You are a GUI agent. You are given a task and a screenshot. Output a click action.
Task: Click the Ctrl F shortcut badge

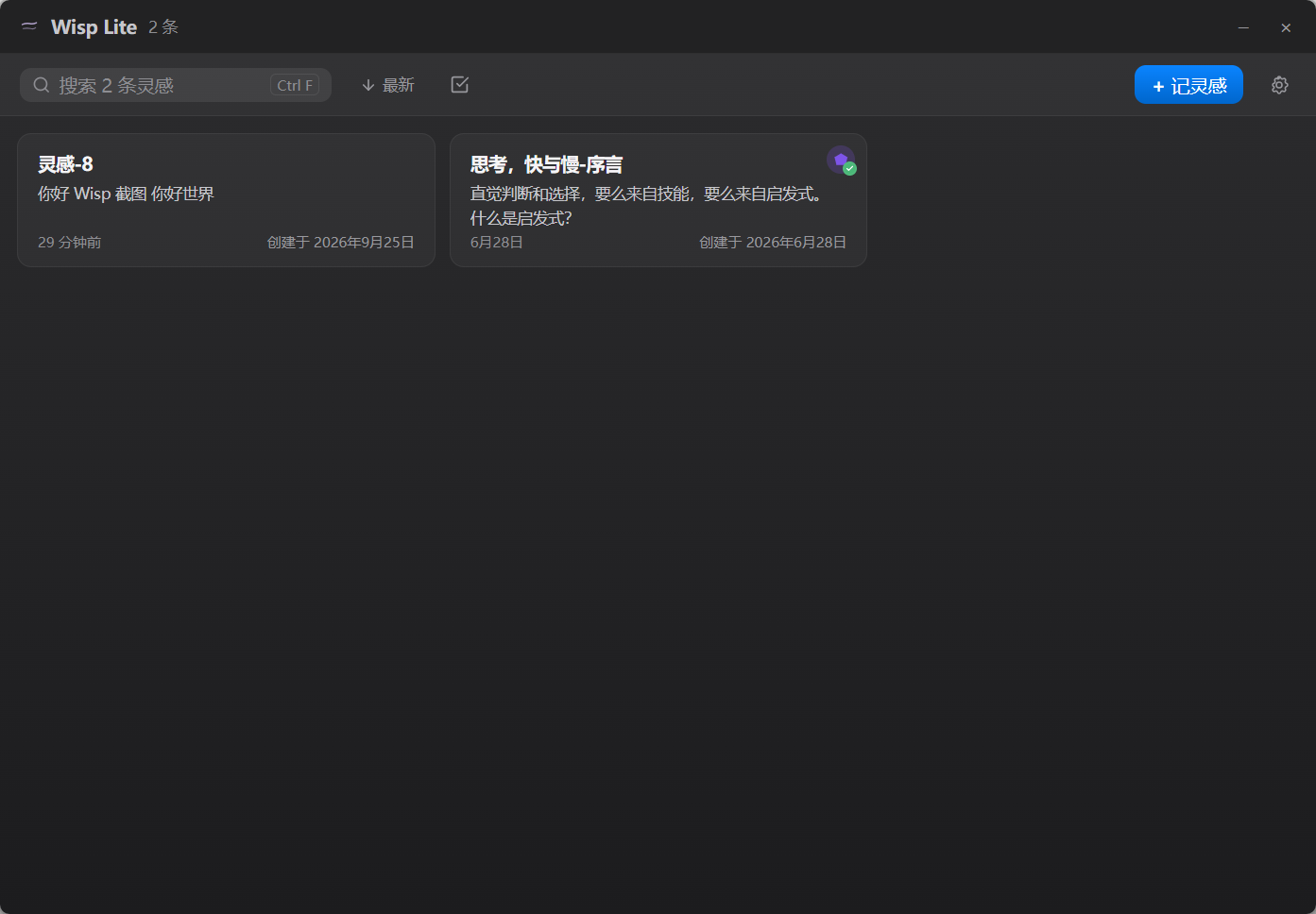click(295, 85)
